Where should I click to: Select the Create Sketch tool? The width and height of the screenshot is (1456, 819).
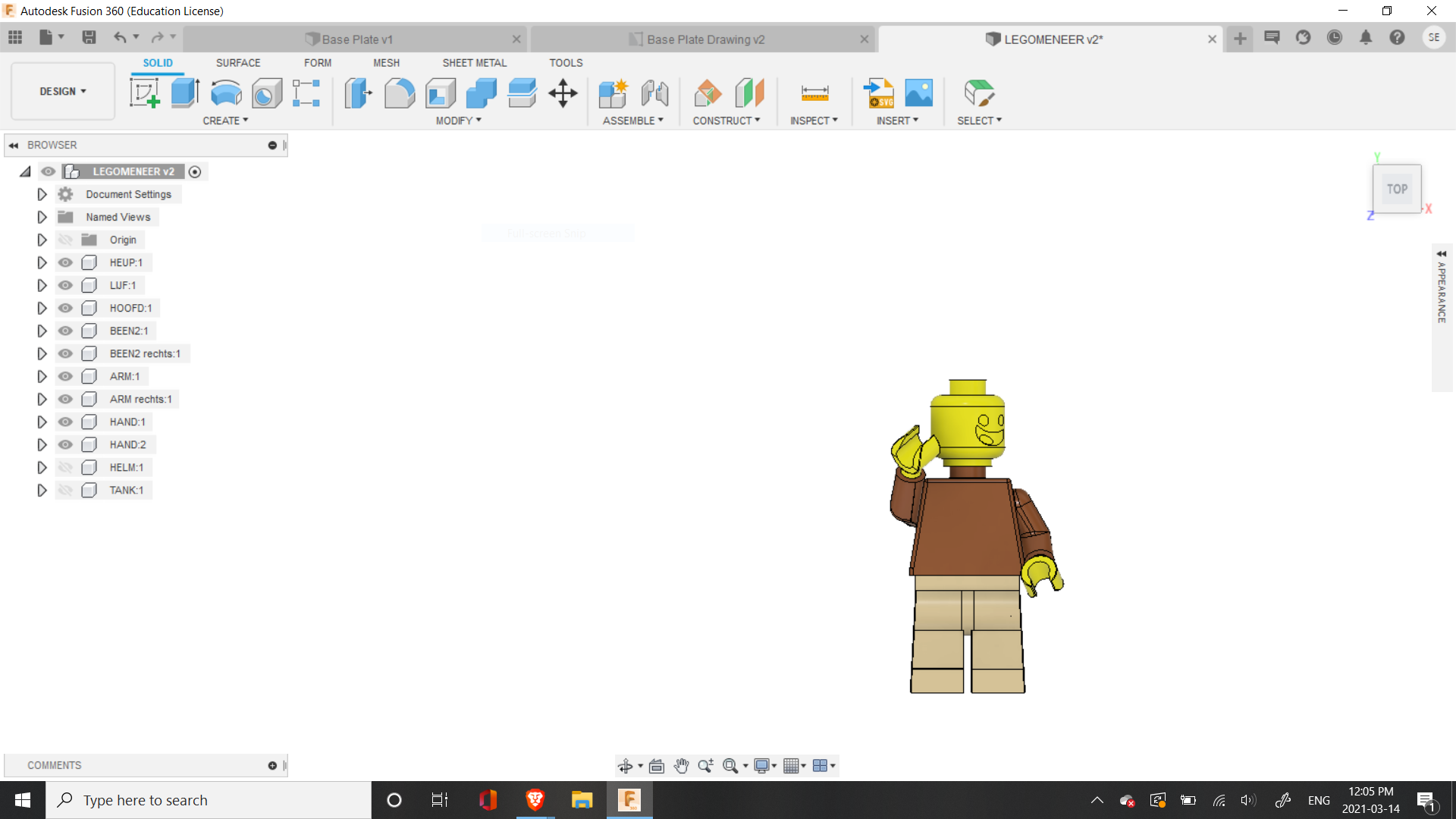click(144, 93)
